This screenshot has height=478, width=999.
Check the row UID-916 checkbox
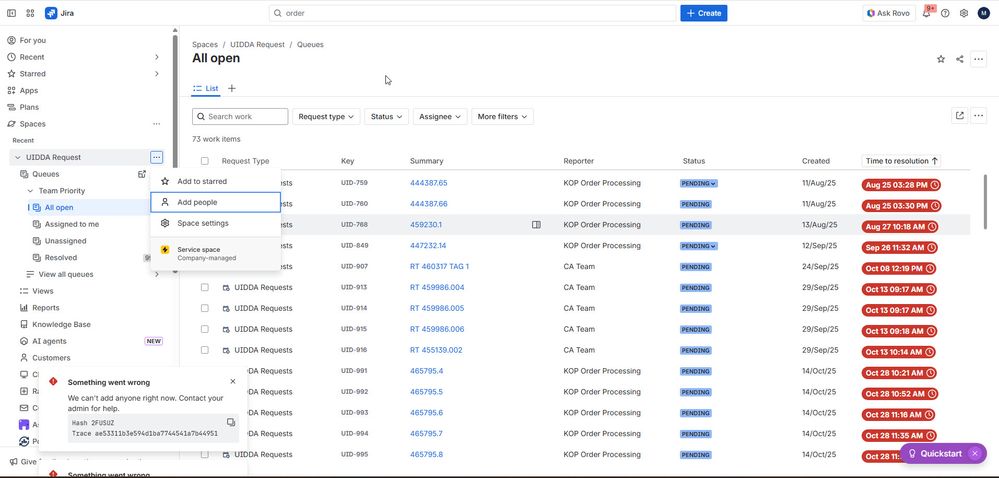205,350
